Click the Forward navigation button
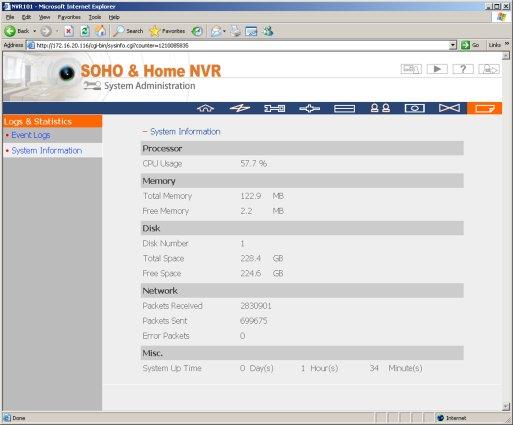This screenshot has height=425, width=513. point(46,31)
